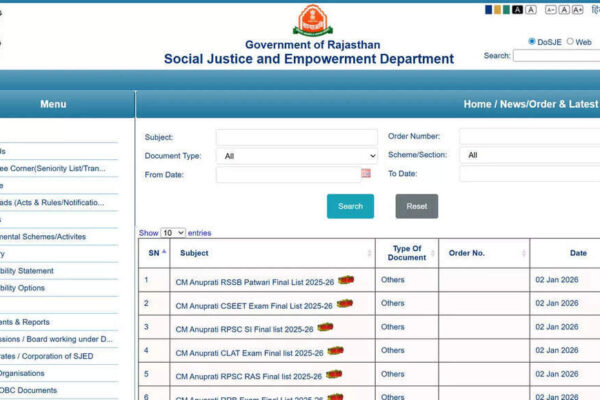Click new badge beside CLAT Exam entry
Screen dimensions: 600x400
335,351
